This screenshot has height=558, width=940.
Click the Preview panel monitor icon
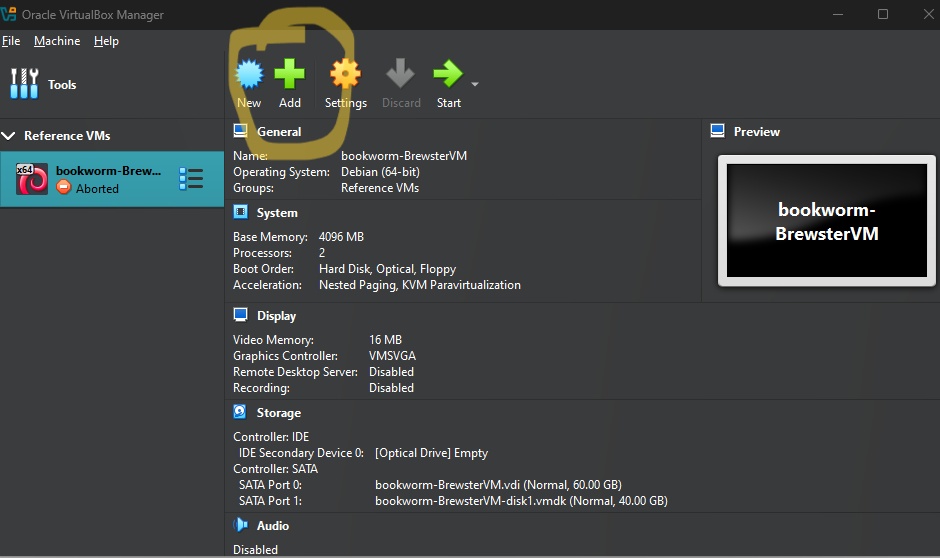[718, 131]
